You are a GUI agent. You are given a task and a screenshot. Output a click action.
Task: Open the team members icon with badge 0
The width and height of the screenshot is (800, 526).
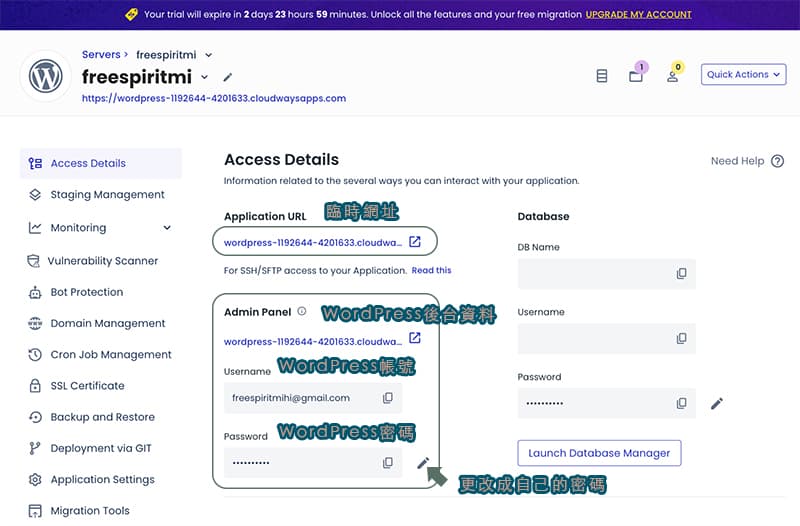point(672,76)
